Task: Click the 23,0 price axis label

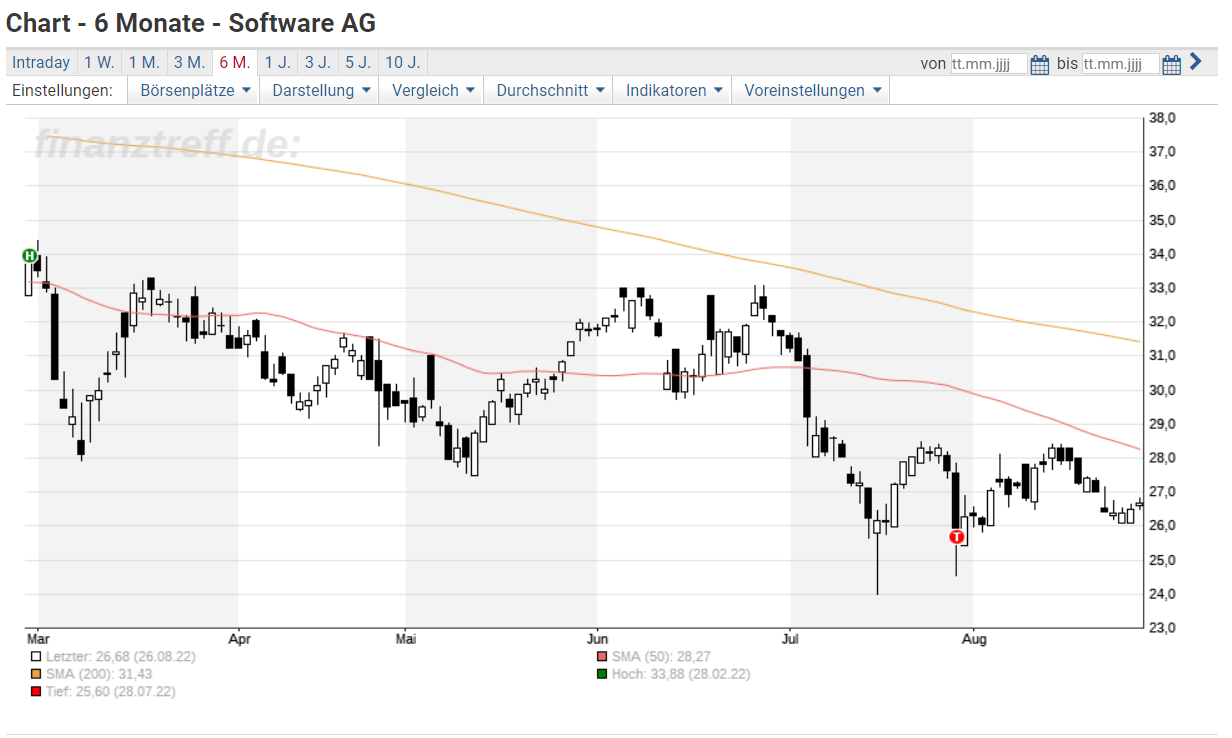Action: tap(1162, 628)
